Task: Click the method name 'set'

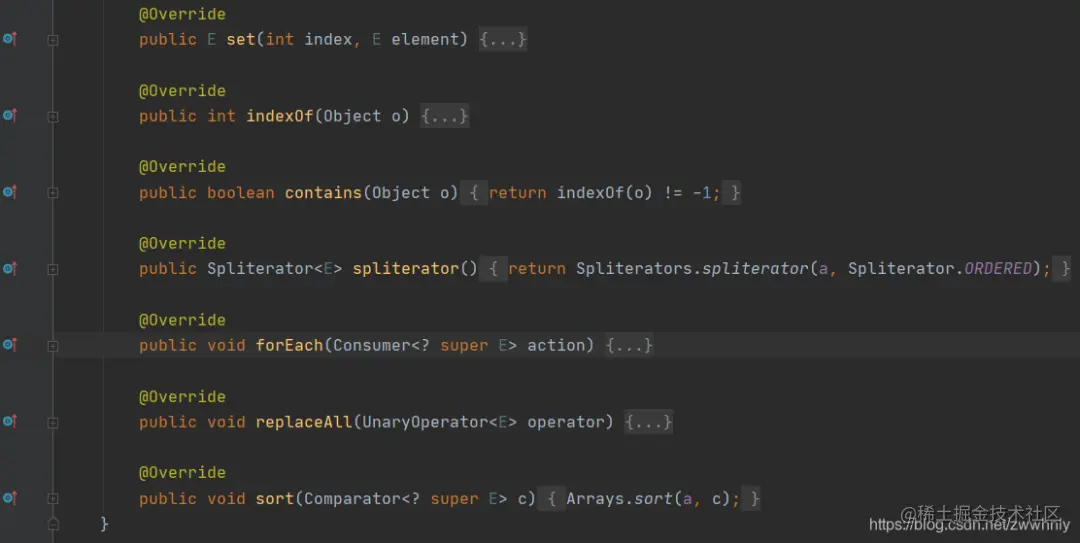Action: tap(240, 40)
